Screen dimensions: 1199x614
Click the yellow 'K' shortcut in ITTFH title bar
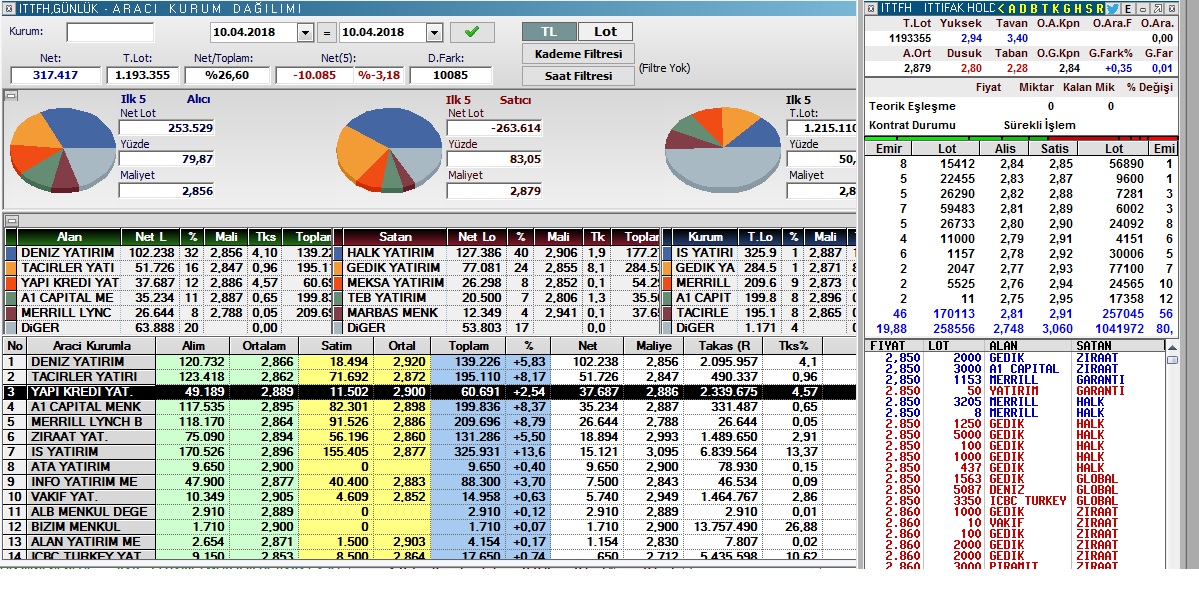pyautogui.click(x=1056, y=8)
